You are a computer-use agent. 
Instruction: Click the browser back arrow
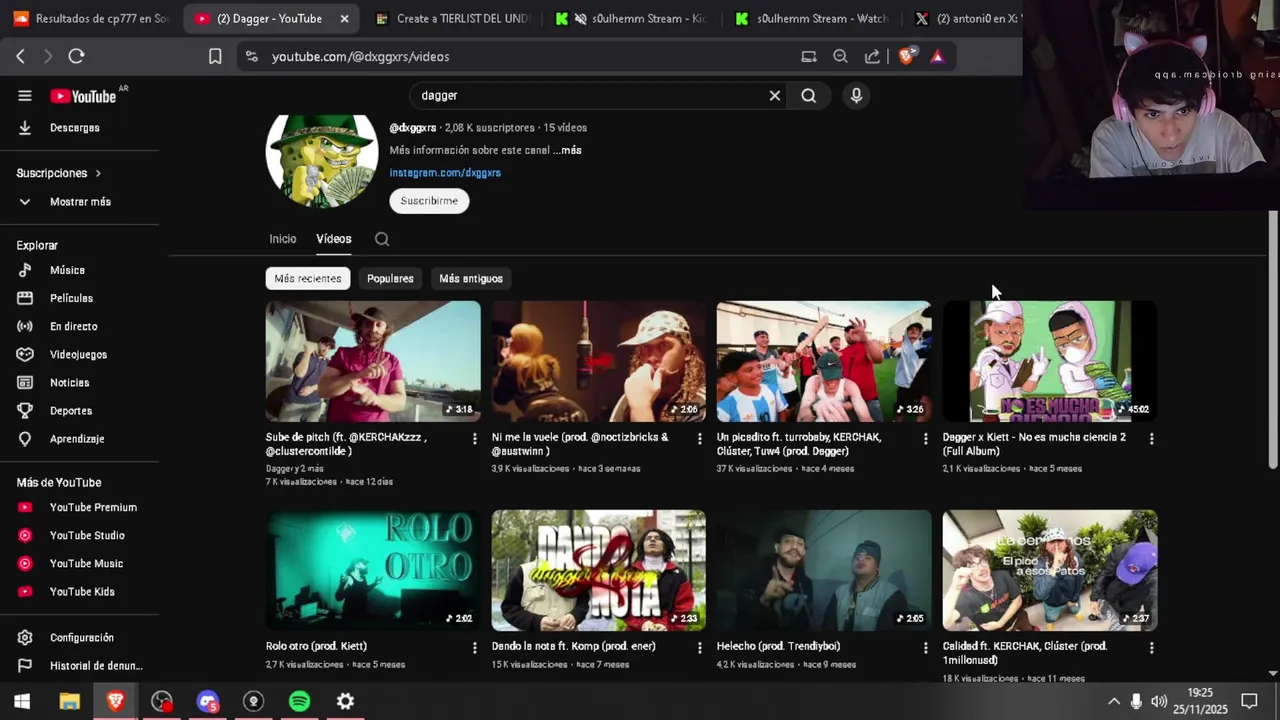click(20, 56)
